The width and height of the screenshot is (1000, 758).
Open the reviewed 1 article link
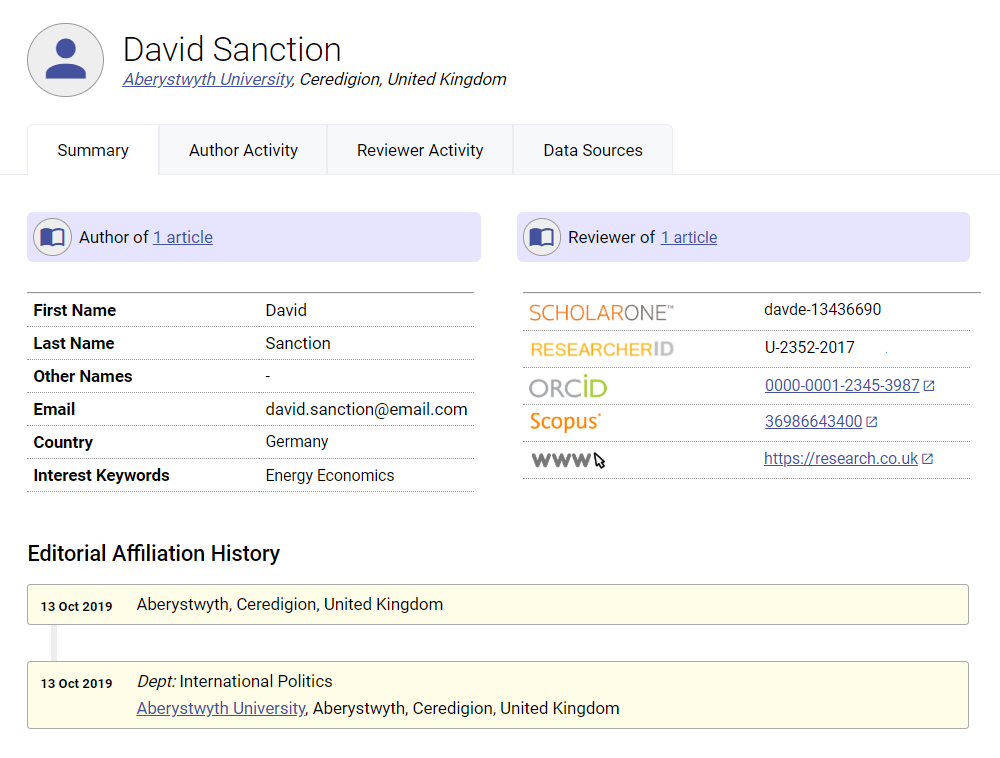[x=689, y=237]
